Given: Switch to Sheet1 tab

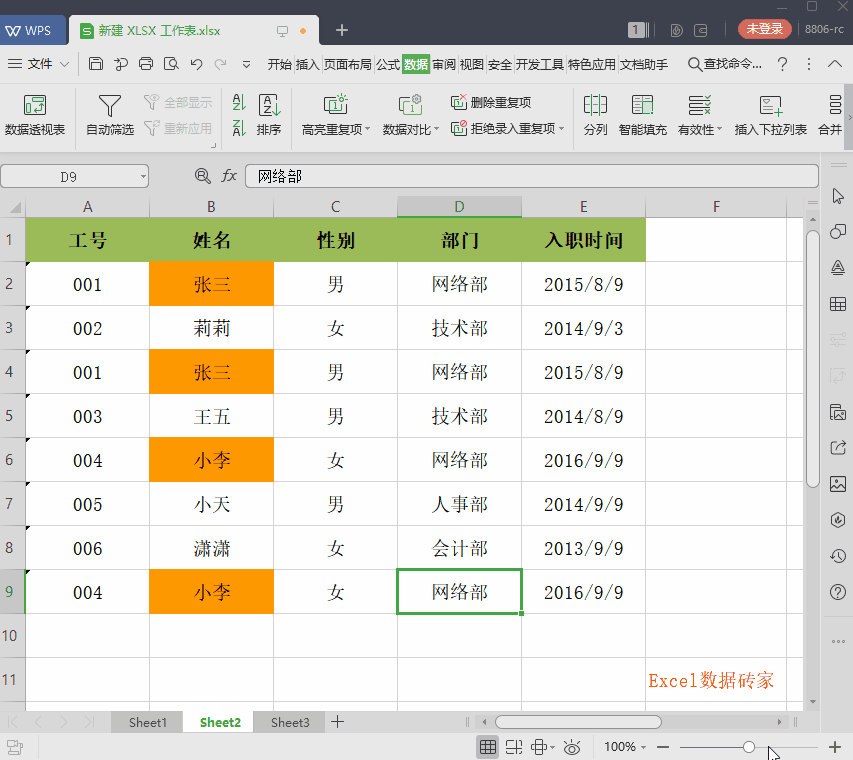Looking at the screenshot, I should [147, 722].
